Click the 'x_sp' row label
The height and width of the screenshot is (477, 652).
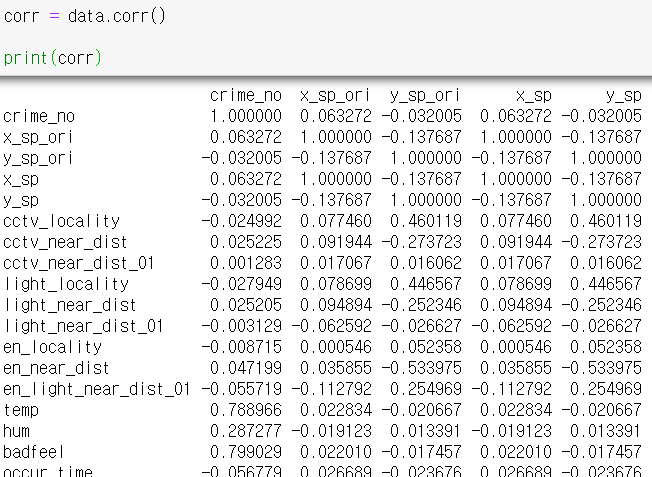pos(21,180)
